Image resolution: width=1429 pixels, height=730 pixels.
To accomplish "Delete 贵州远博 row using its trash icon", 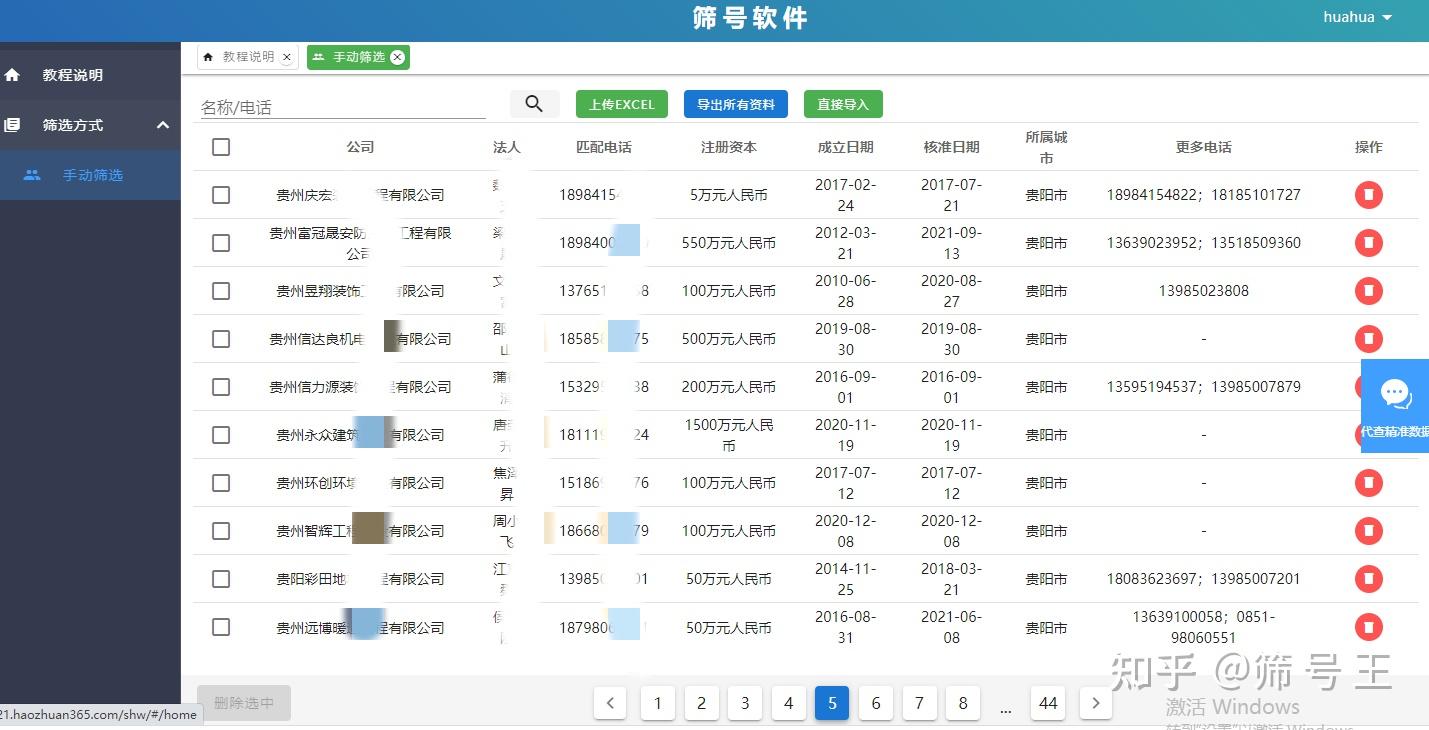I will [1368, 627].
